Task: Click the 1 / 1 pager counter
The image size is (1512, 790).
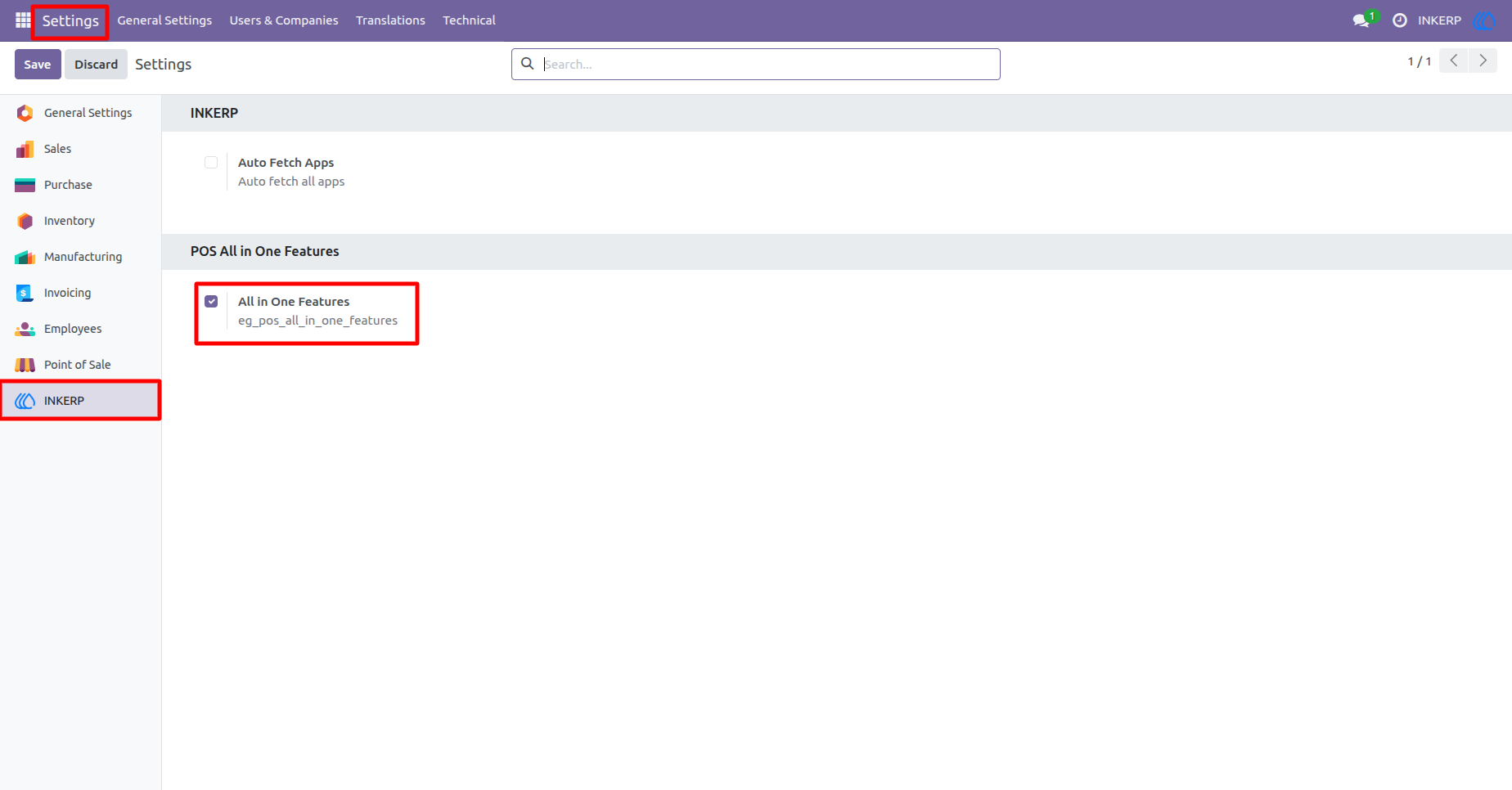Action: pos(1420,61)
